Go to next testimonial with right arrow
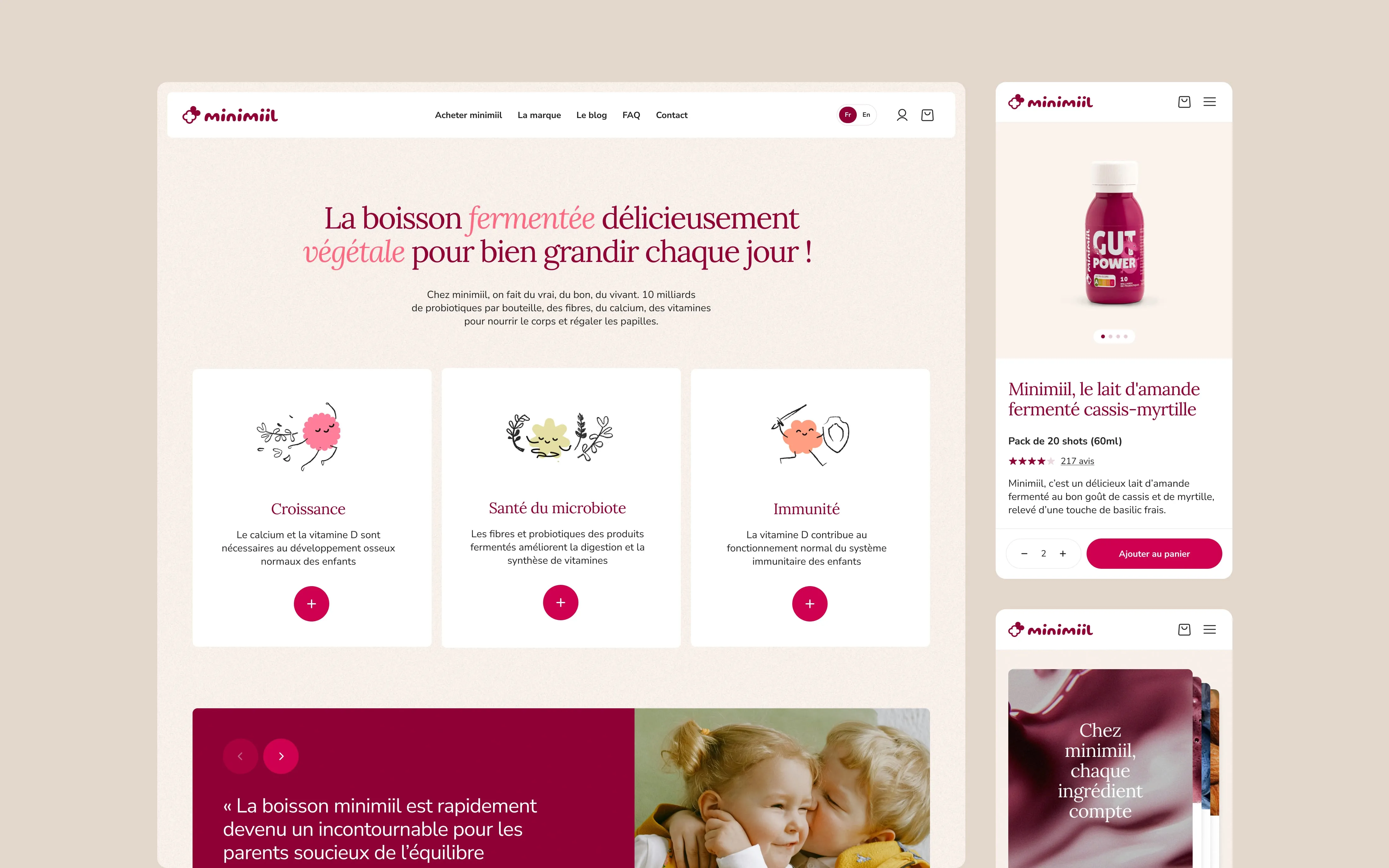Screen dimensions: 1389x868 [x=281, y=756]
